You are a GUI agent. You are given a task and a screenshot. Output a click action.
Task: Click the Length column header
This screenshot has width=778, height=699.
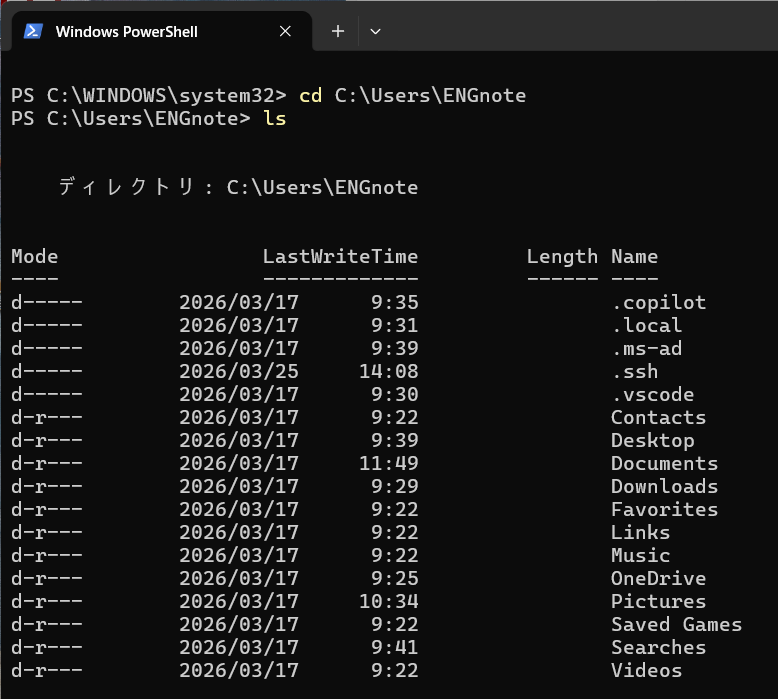(x=562, y=256)
